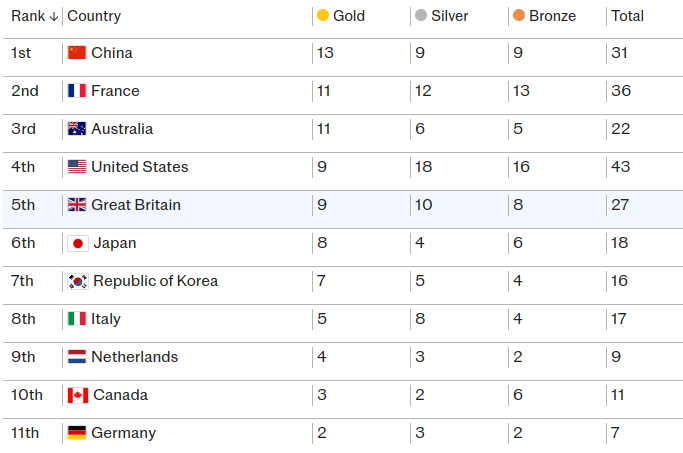Click the Great Britain flag icon
Image resolution: width=683 pixels, height=453 pixels.
click(x=77, y=205)
